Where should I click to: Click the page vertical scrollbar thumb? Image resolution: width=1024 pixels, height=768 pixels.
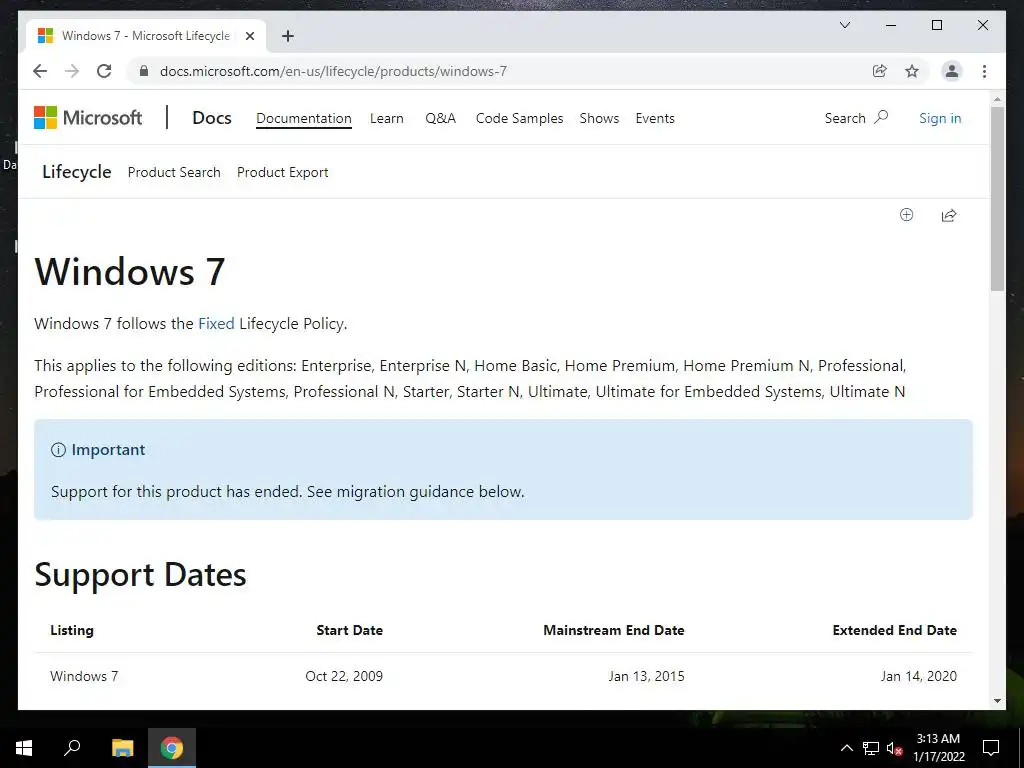pos(997,199)
